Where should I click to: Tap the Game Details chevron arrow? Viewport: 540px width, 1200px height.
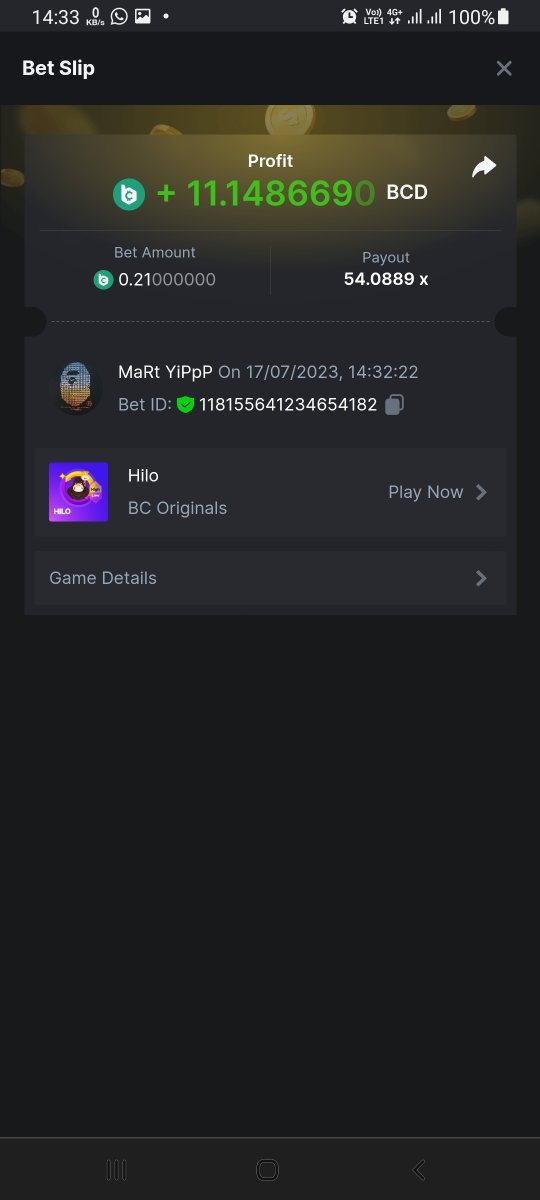tap(482, 578)
